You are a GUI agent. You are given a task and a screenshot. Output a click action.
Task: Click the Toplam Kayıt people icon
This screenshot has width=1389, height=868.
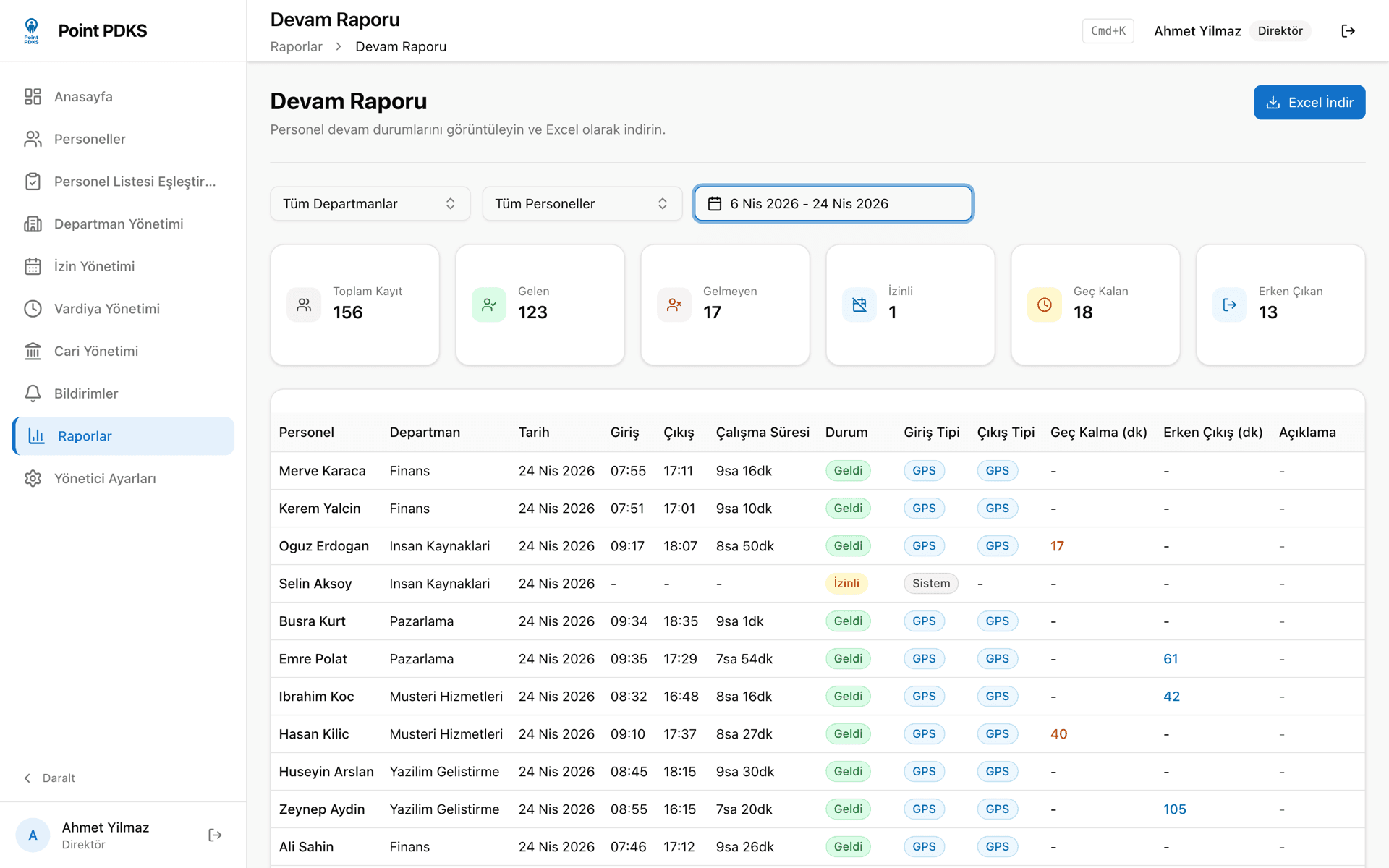[304, 305]
